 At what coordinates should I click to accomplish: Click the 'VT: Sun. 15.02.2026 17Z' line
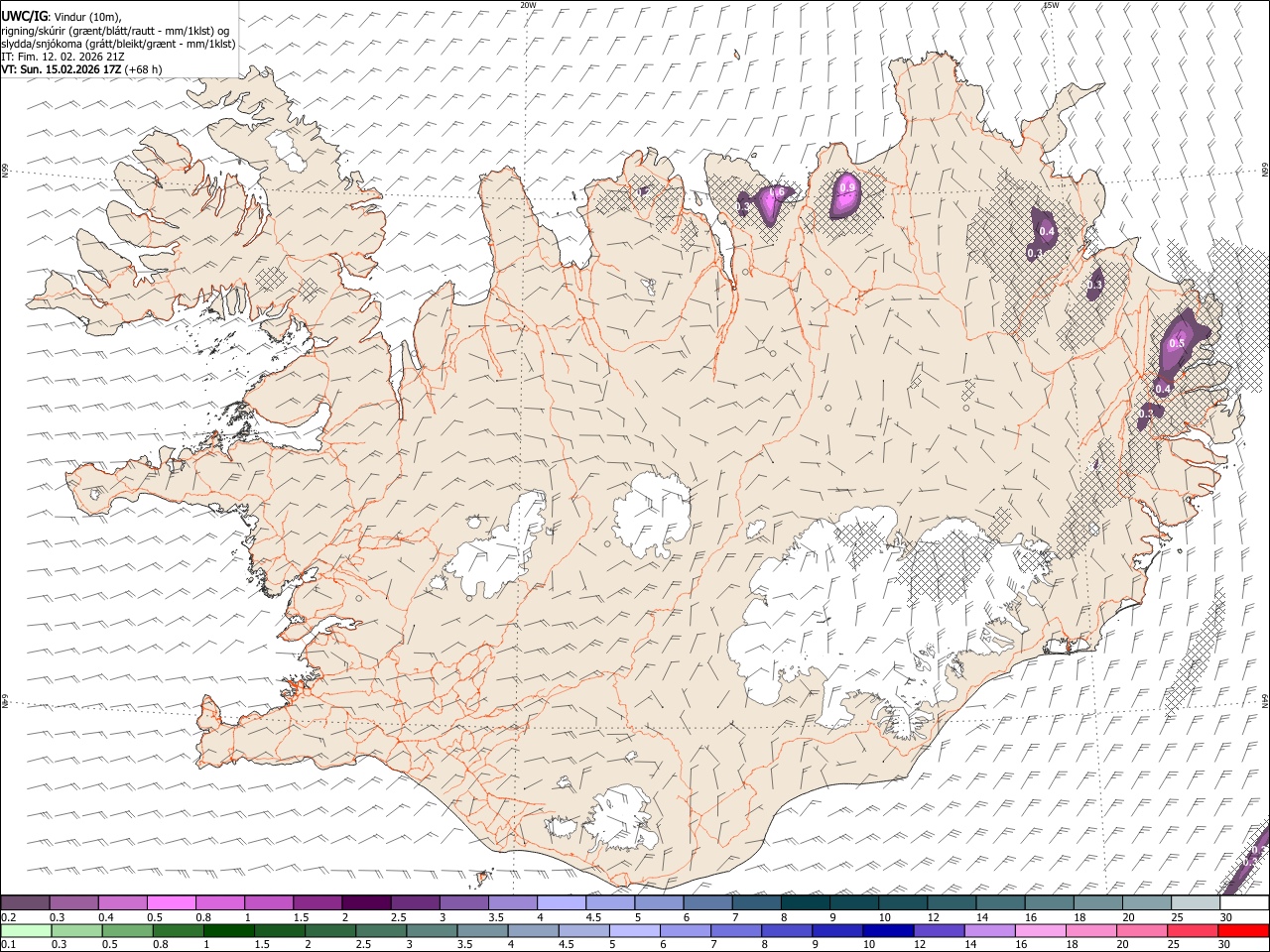point(61,69)
